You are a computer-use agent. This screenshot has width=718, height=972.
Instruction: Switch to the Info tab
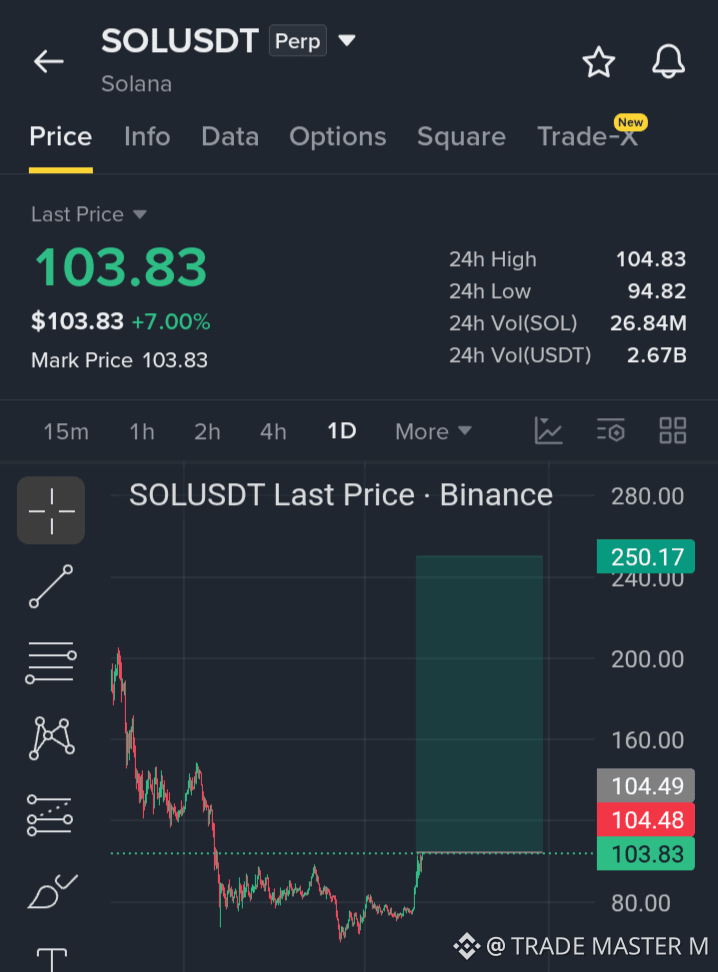tap(147, 136)
